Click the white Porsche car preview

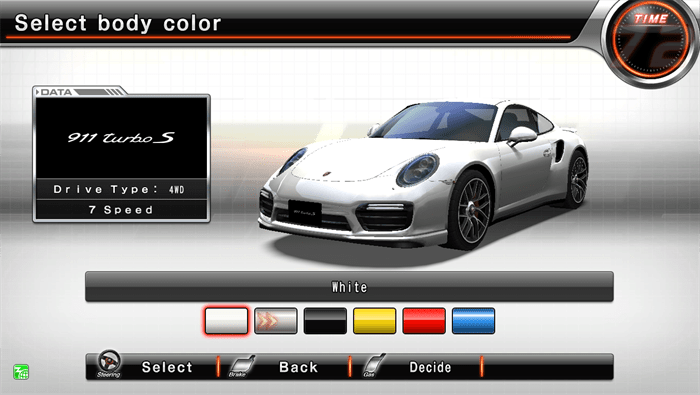tap(424, 175)
